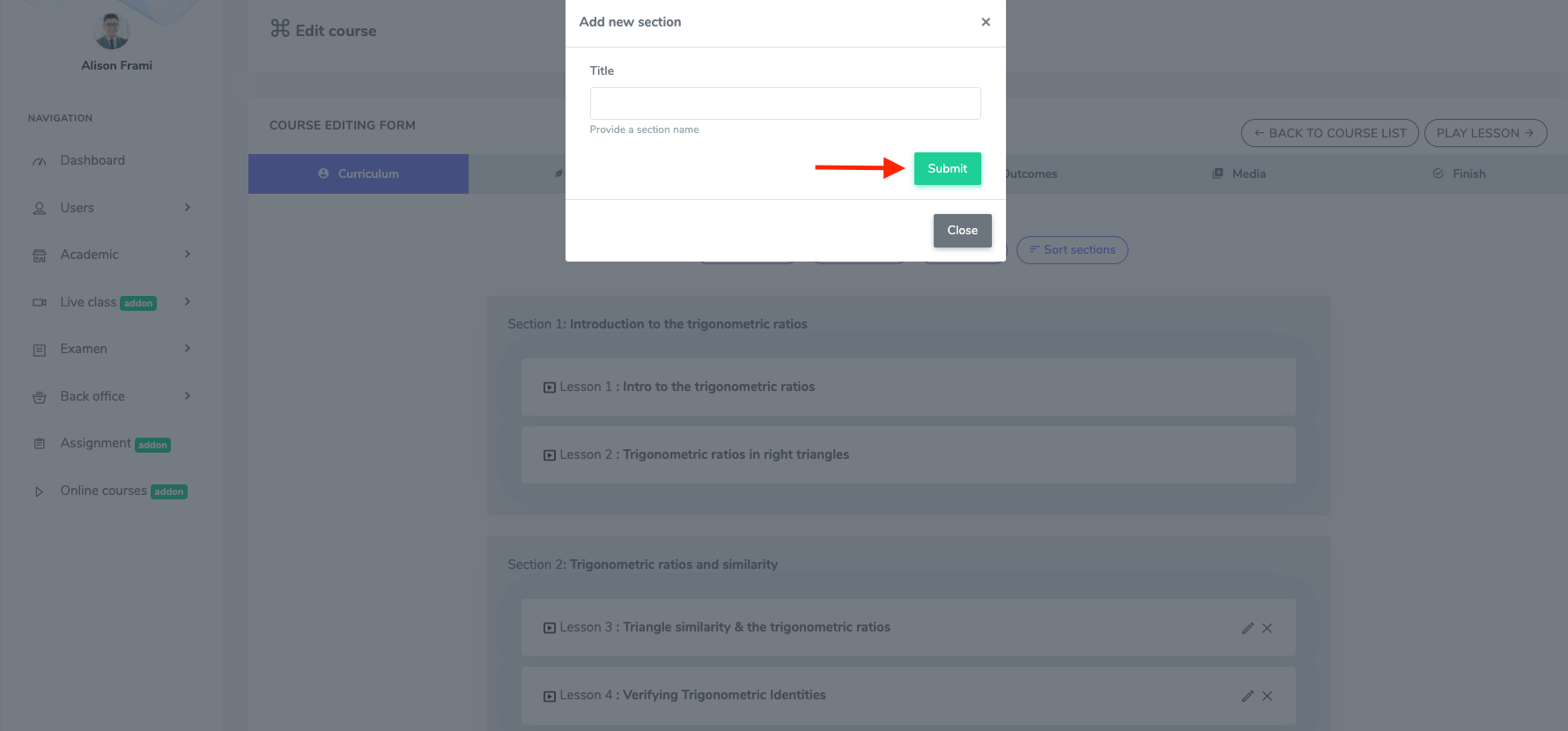Remove Lesson 4 using its X icon

(x=1268, y=696)
